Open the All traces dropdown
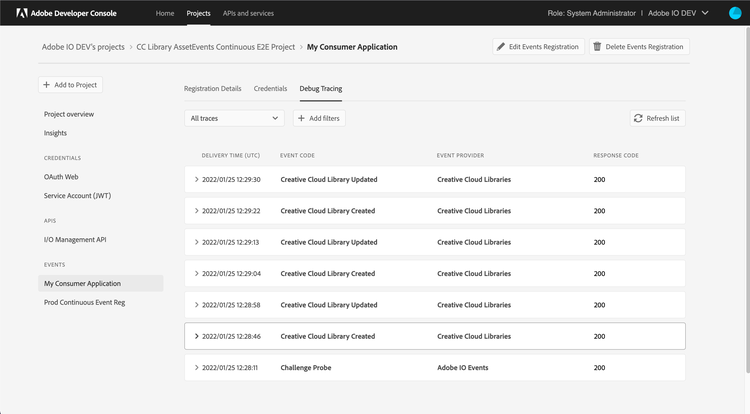 (x=236, y=118)
